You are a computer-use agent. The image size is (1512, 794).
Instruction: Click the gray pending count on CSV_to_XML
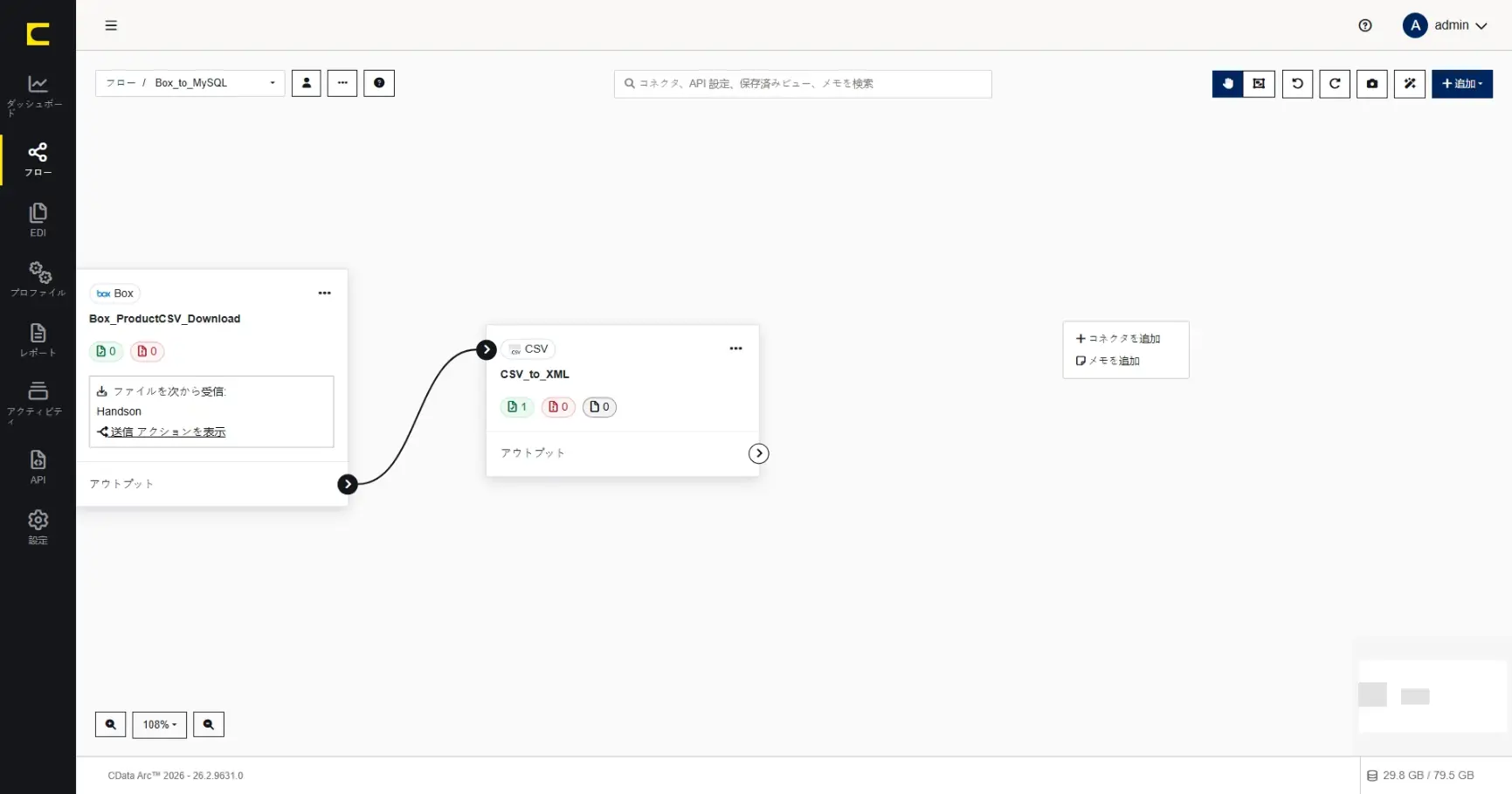click(599, 407)
